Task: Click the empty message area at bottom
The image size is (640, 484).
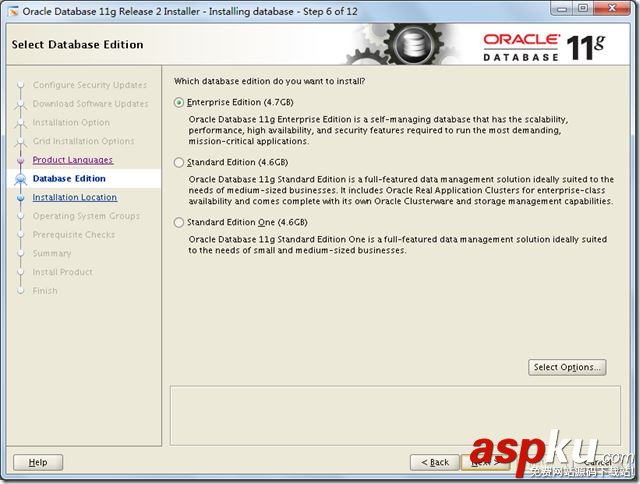Action: coord(395,415)
